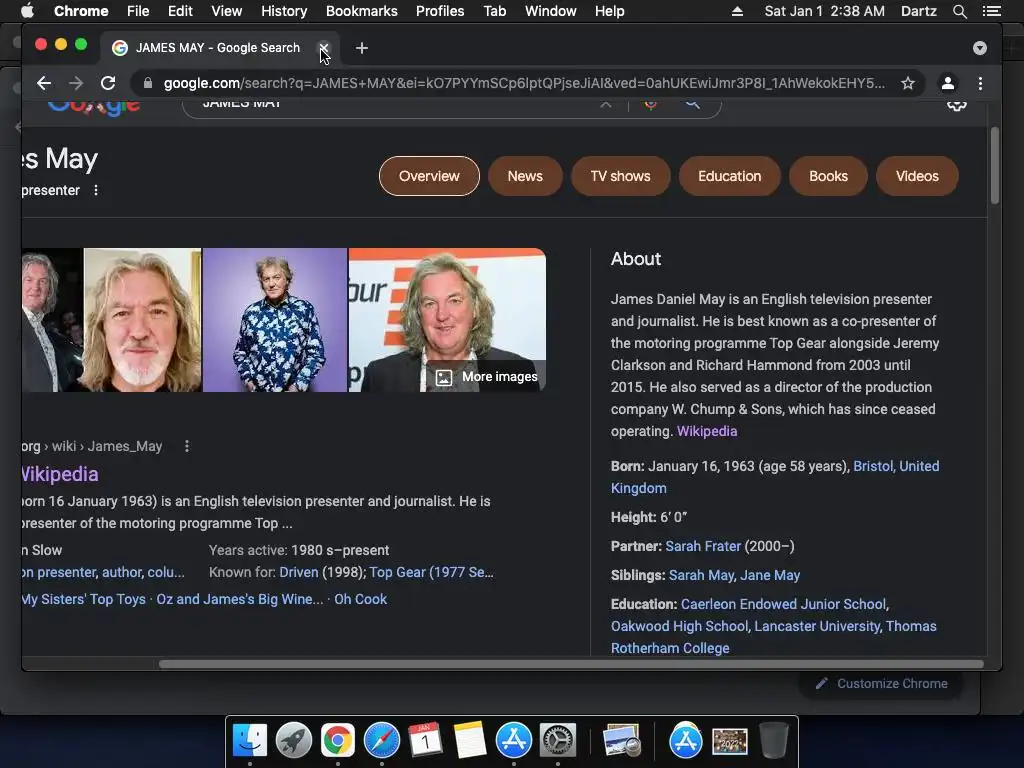Submit search with the magnifier icon
Screen dimensions: 1024x768
tap(692, 104)
